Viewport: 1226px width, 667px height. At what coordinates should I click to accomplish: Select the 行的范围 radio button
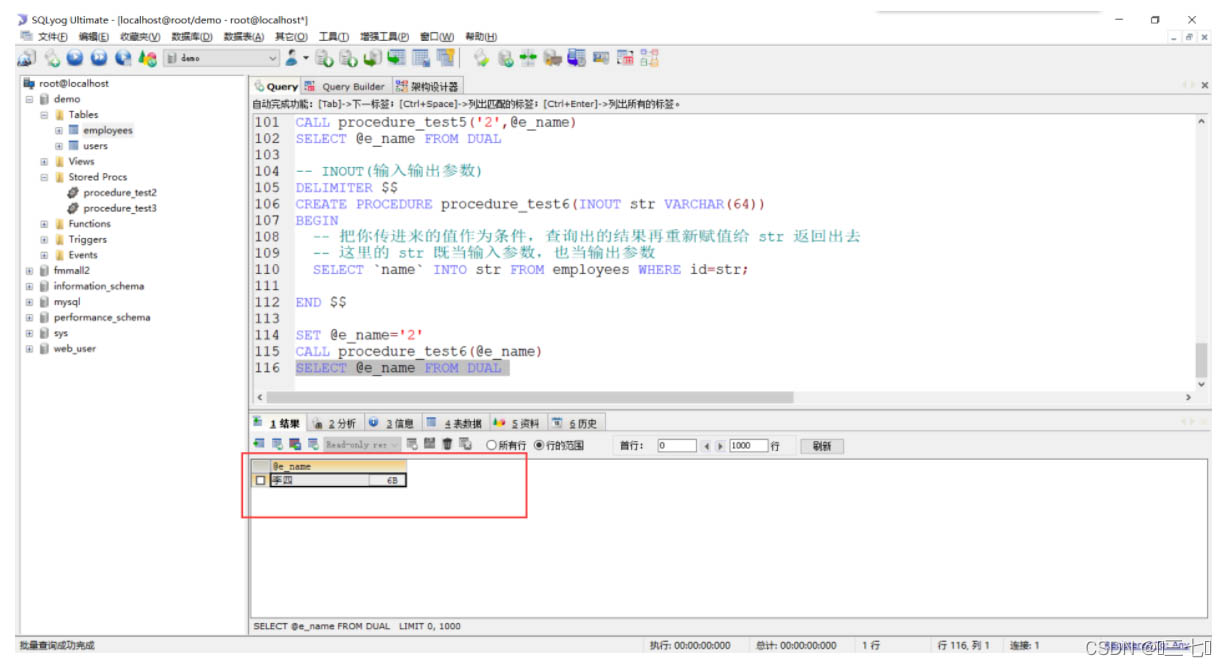pyautogui.click(x=539, y=446)
